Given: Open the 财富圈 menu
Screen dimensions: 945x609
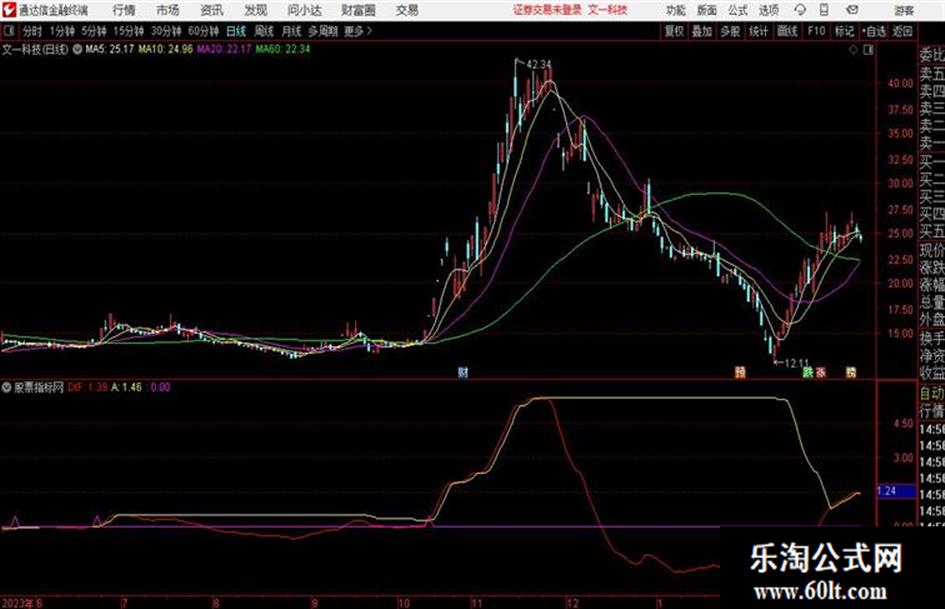Looking at the screenshot, I should tap(358, 10).
